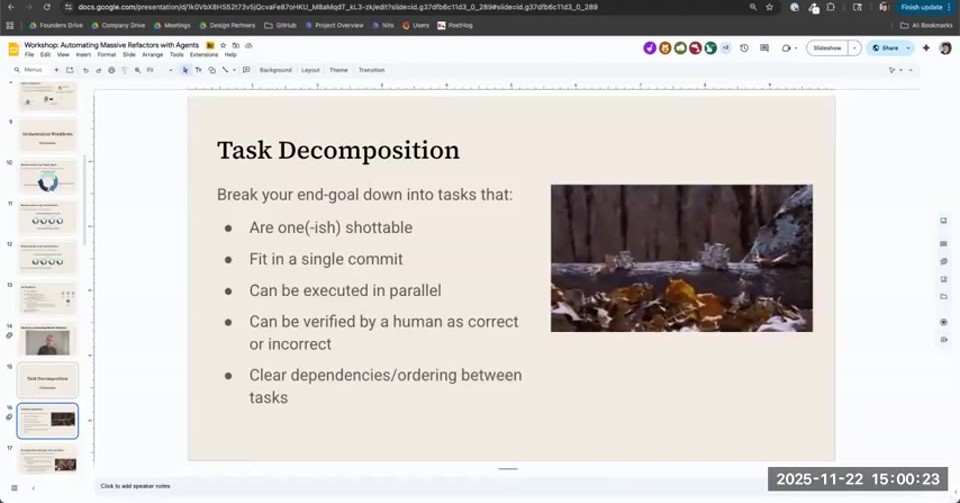This screenshot has width=960, height=503.
Task: Open the Theme panel
Action: [339, 70]
